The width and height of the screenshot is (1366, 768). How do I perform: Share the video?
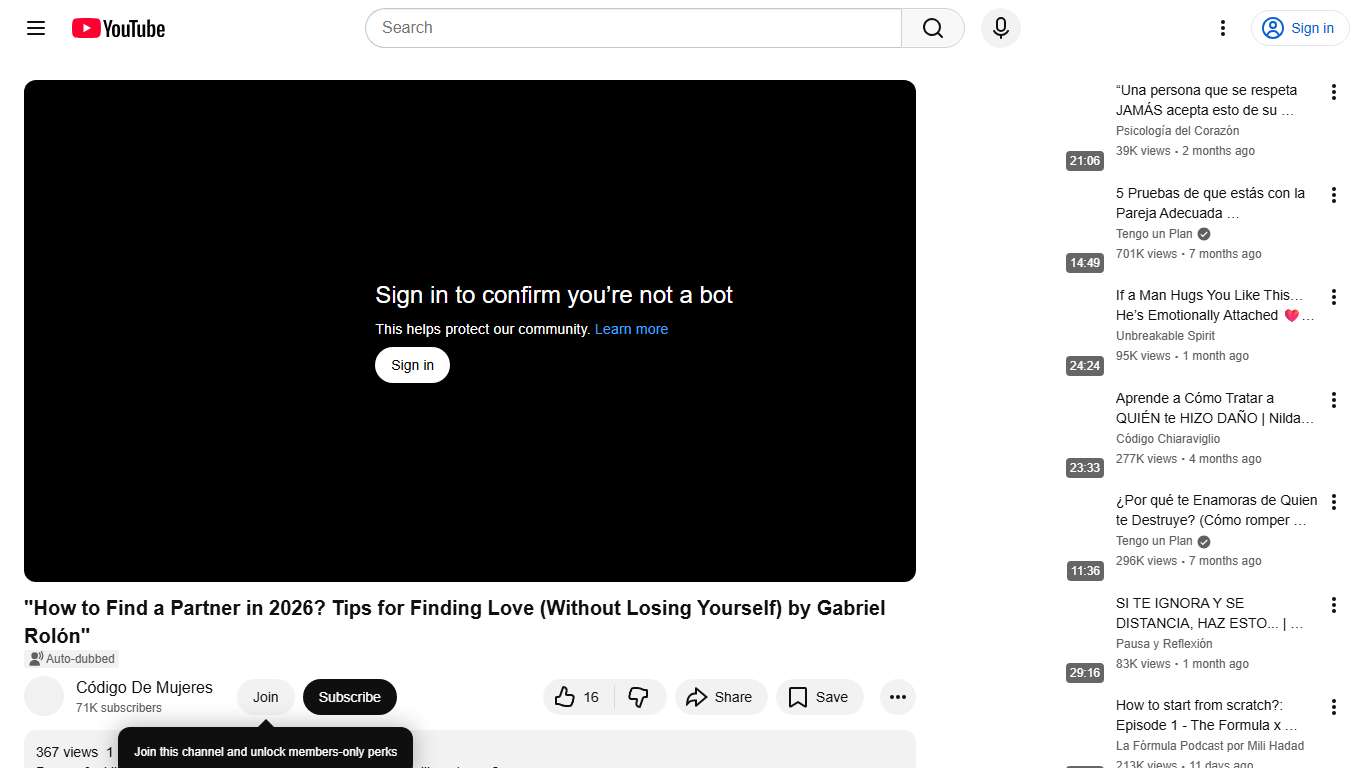click(x=720, y=697)
